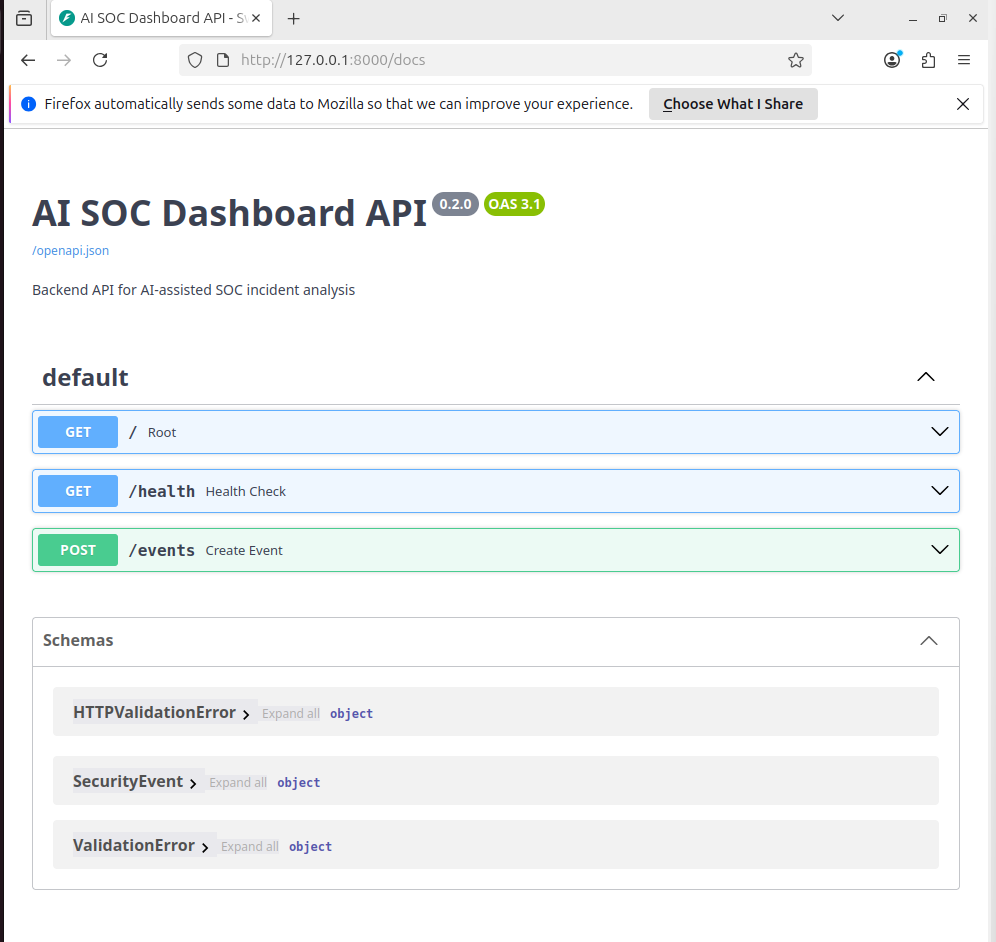The height and width of the screenshot is (942, 996).
Task: Open the extensions puzzle icon
Action: (x=928, y=60)
